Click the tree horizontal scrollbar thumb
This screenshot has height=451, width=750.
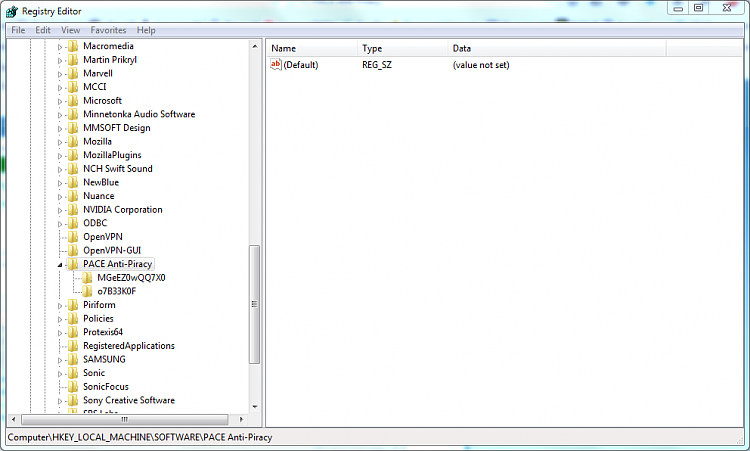coord(124,419)
